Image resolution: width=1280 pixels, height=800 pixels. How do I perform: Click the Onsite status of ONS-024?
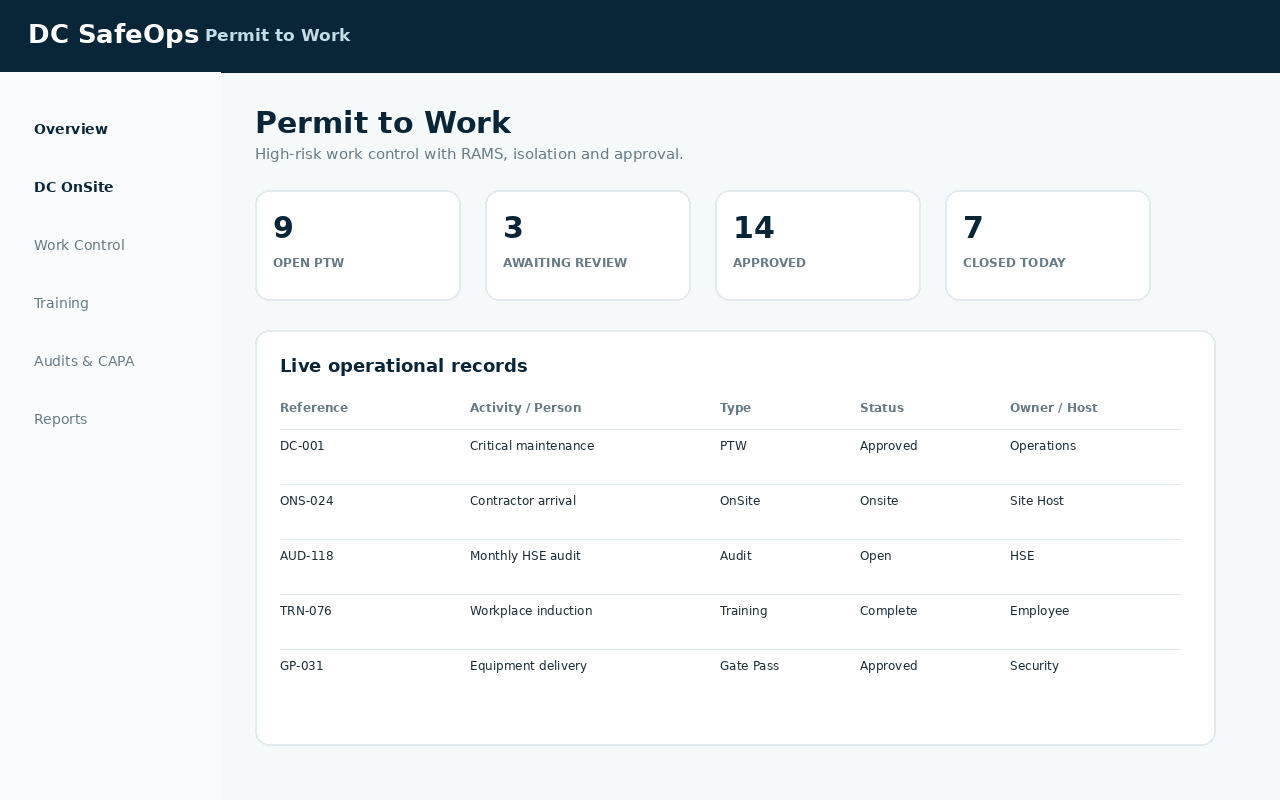pos(879,501)
